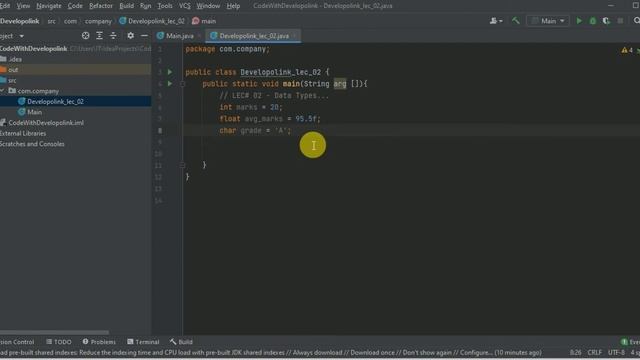Open the Run menu
Screen dimensions: 640x360
pyautogui.click(x=145, y=6)
